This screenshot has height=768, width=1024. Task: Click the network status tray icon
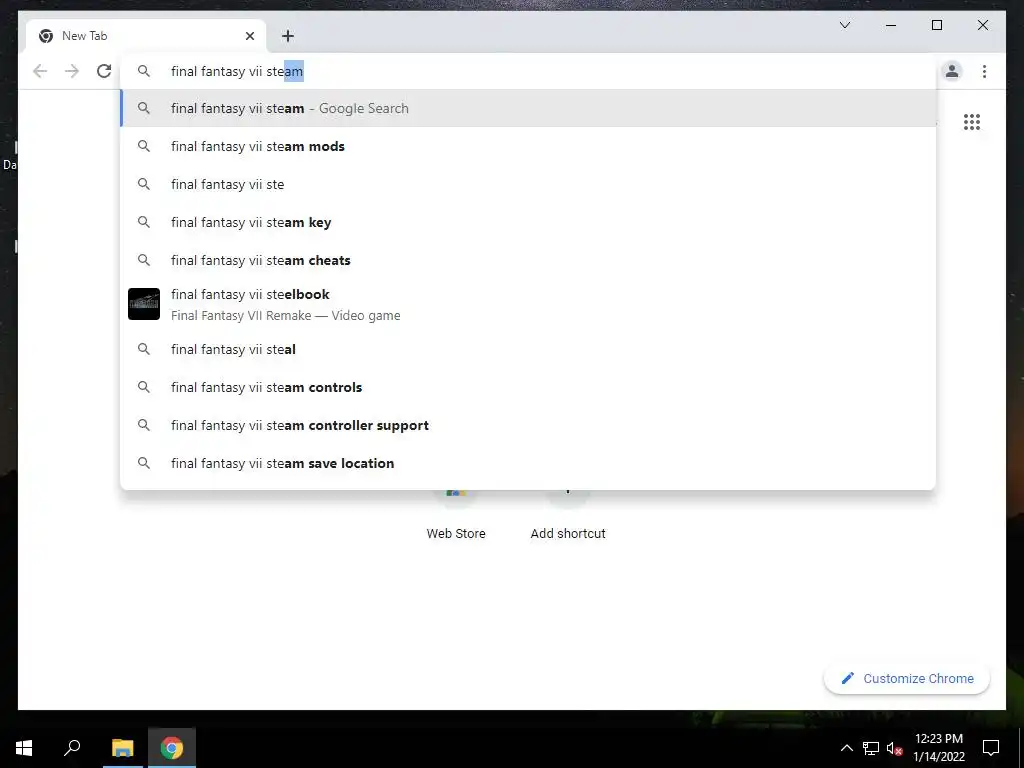[x=871, y=748]
